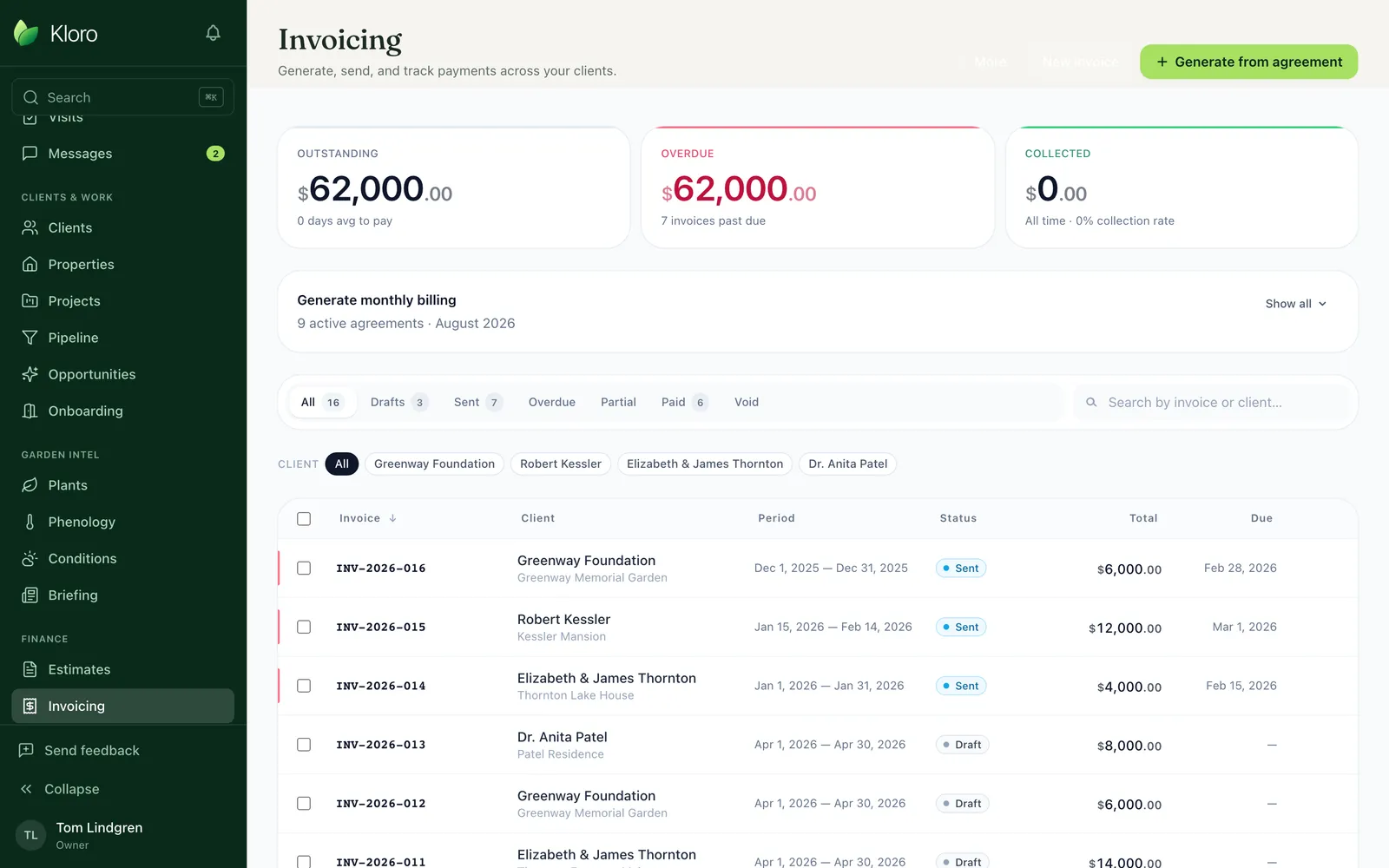
Task: Click the Send feedback link
Action: (x=92, y=750)
